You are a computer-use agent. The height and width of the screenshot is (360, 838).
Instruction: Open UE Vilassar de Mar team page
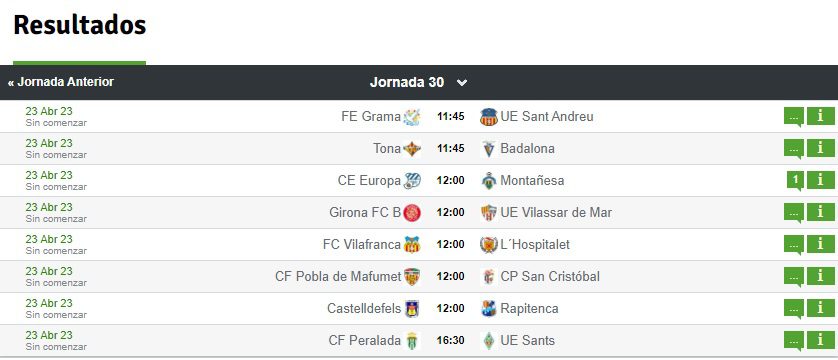tap(556, 213)
